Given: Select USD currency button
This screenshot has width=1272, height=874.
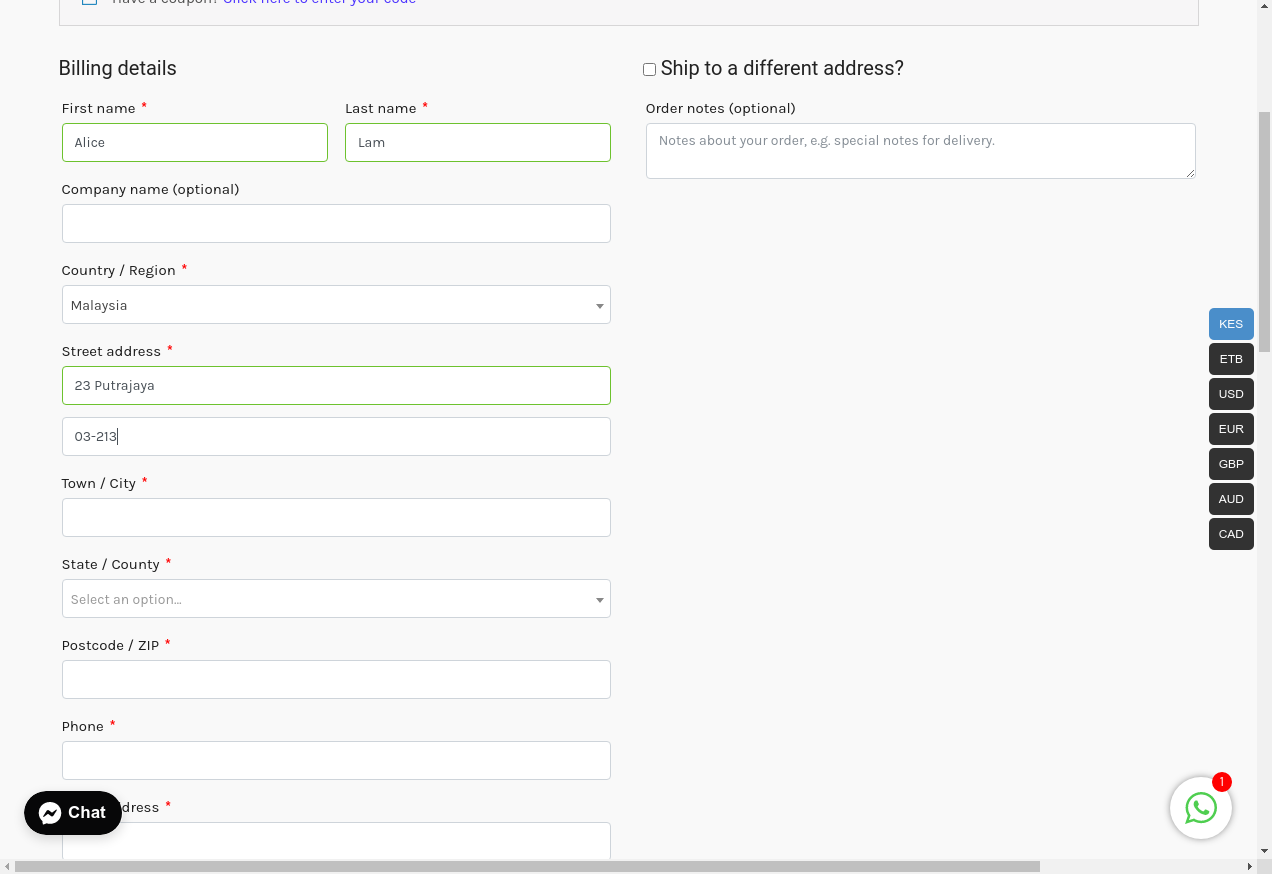Looking at the screenshot, I should click(x=1230, y=394).
